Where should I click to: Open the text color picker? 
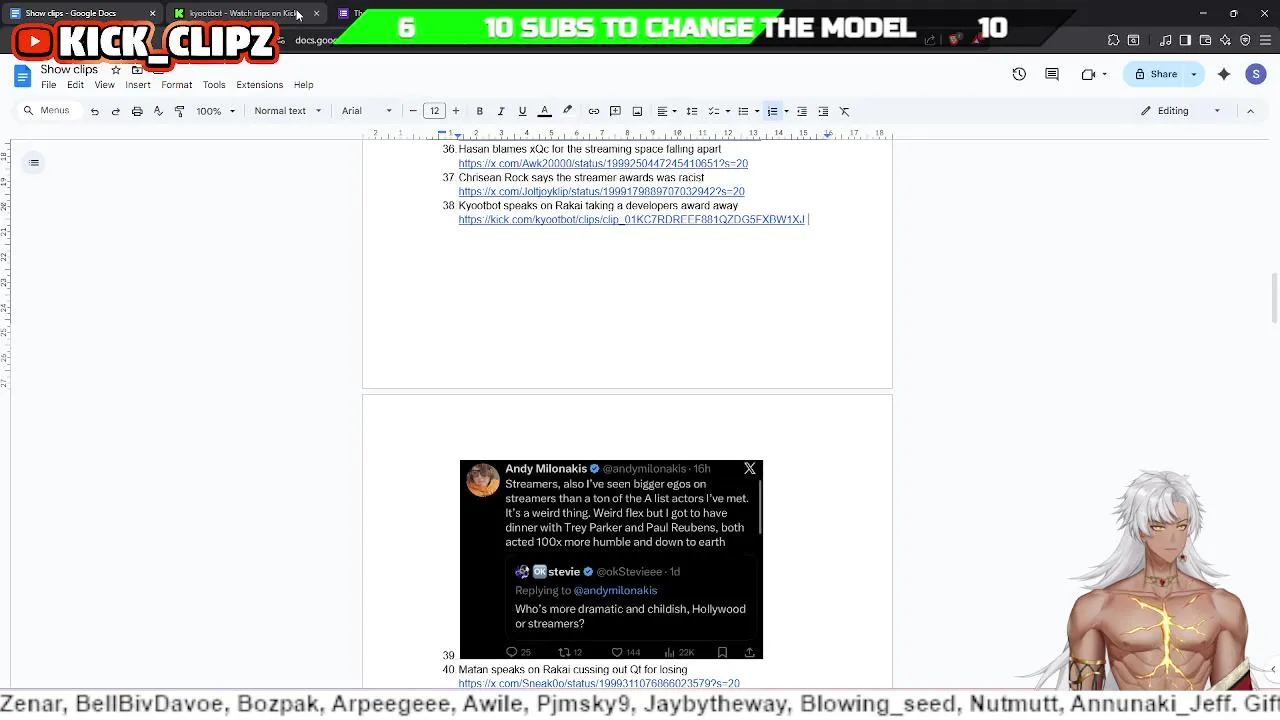[x=545, y=111]
